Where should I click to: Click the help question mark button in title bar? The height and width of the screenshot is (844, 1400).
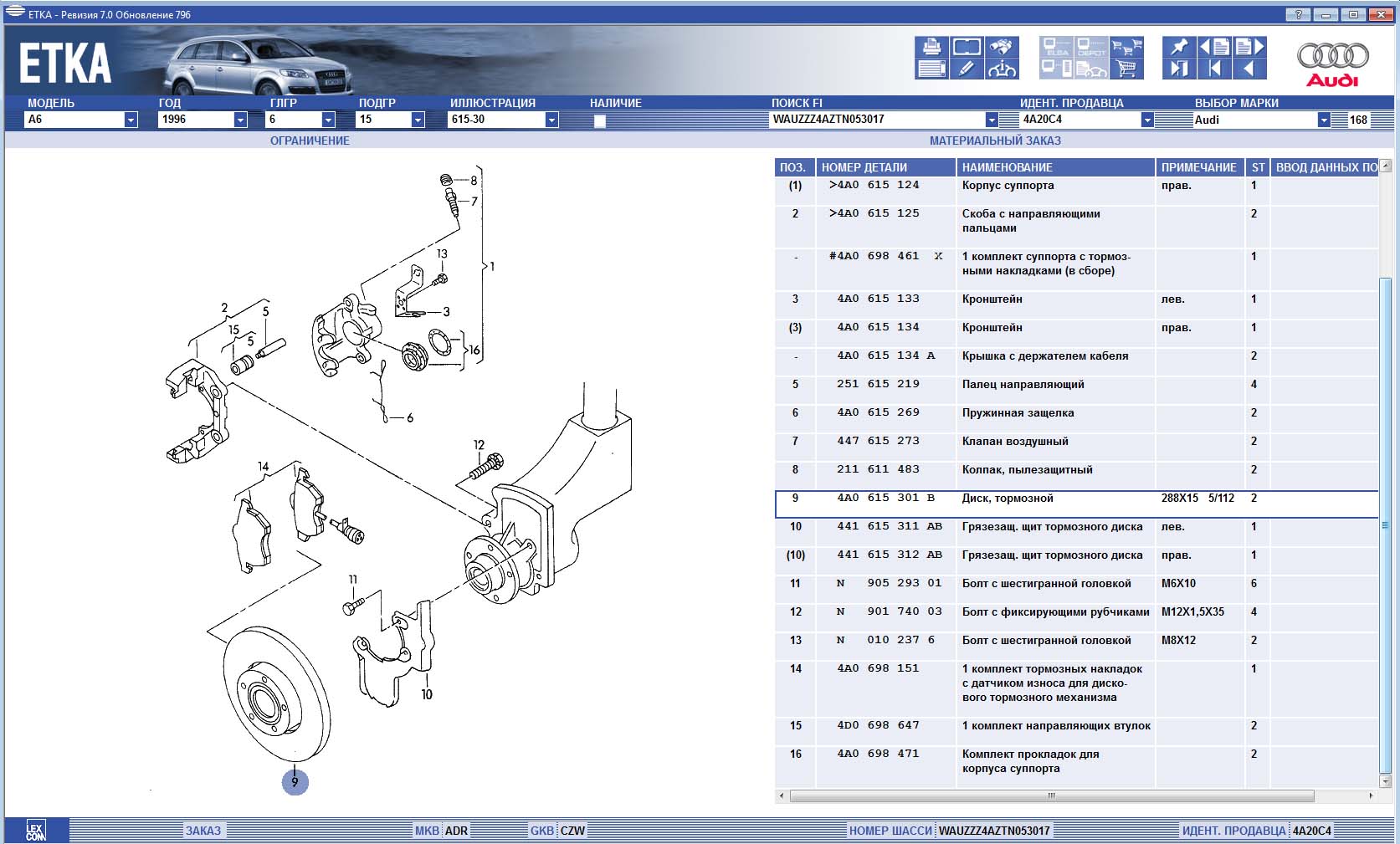coord(1298,14)
